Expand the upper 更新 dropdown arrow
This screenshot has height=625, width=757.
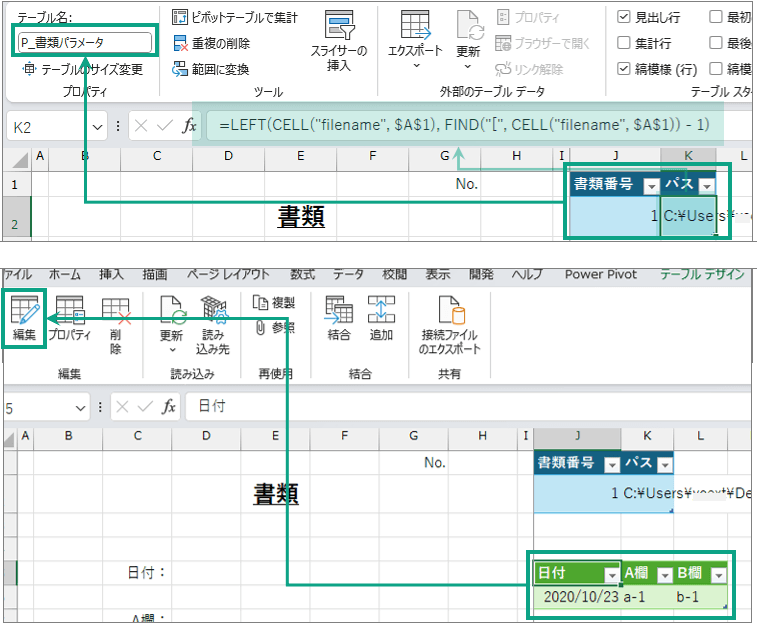tap(468, 67)
